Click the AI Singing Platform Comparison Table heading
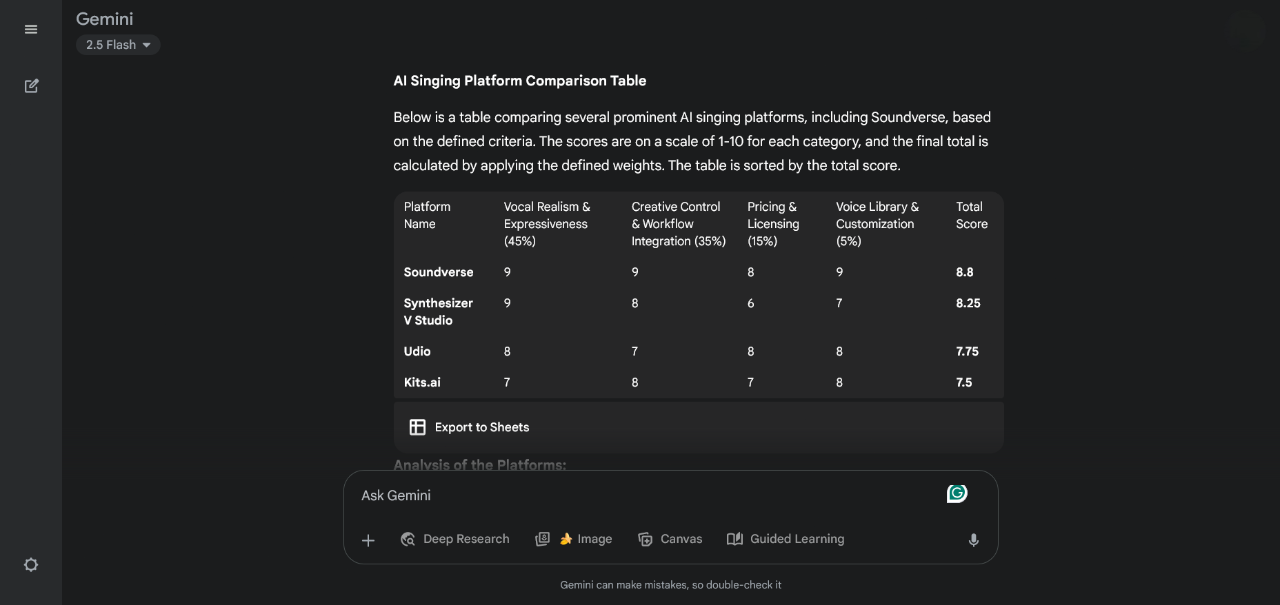Image resolution: width=1280 pixels, height=605 pixels. coord(520,81)
